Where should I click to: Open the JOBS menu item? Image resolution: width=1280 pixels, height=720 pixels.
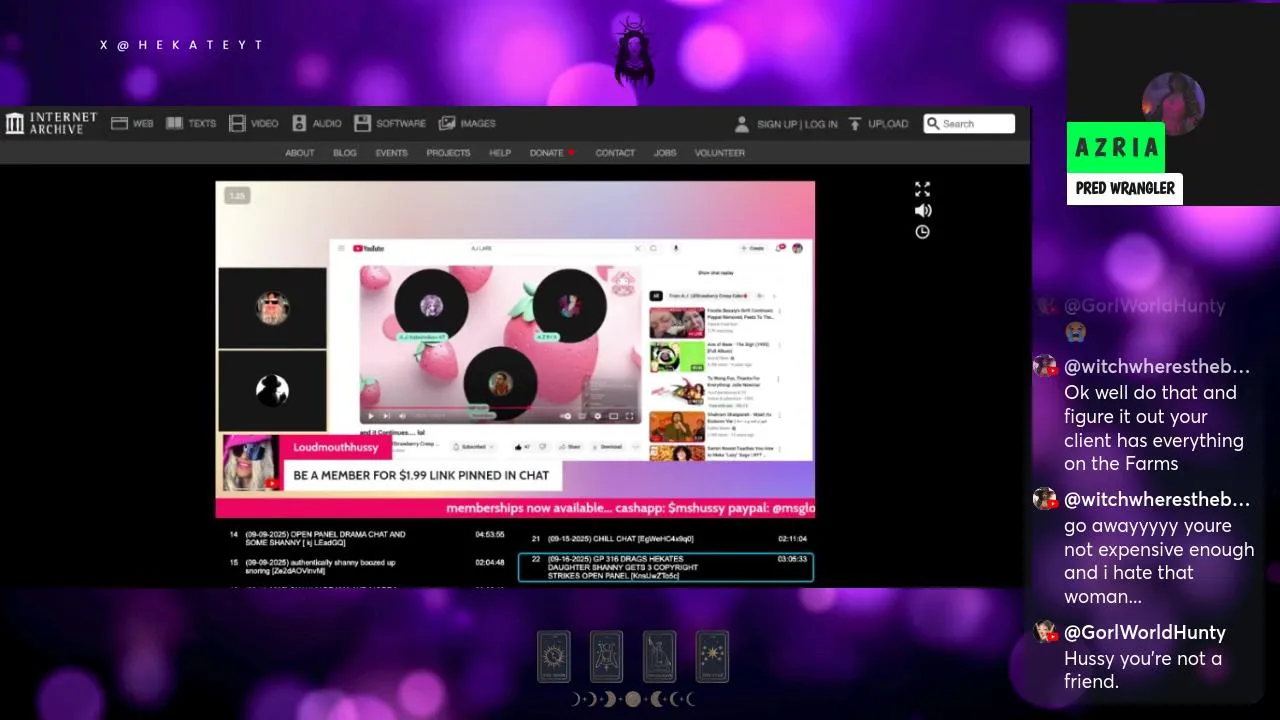pyautogui.click(x=665, y=153)
